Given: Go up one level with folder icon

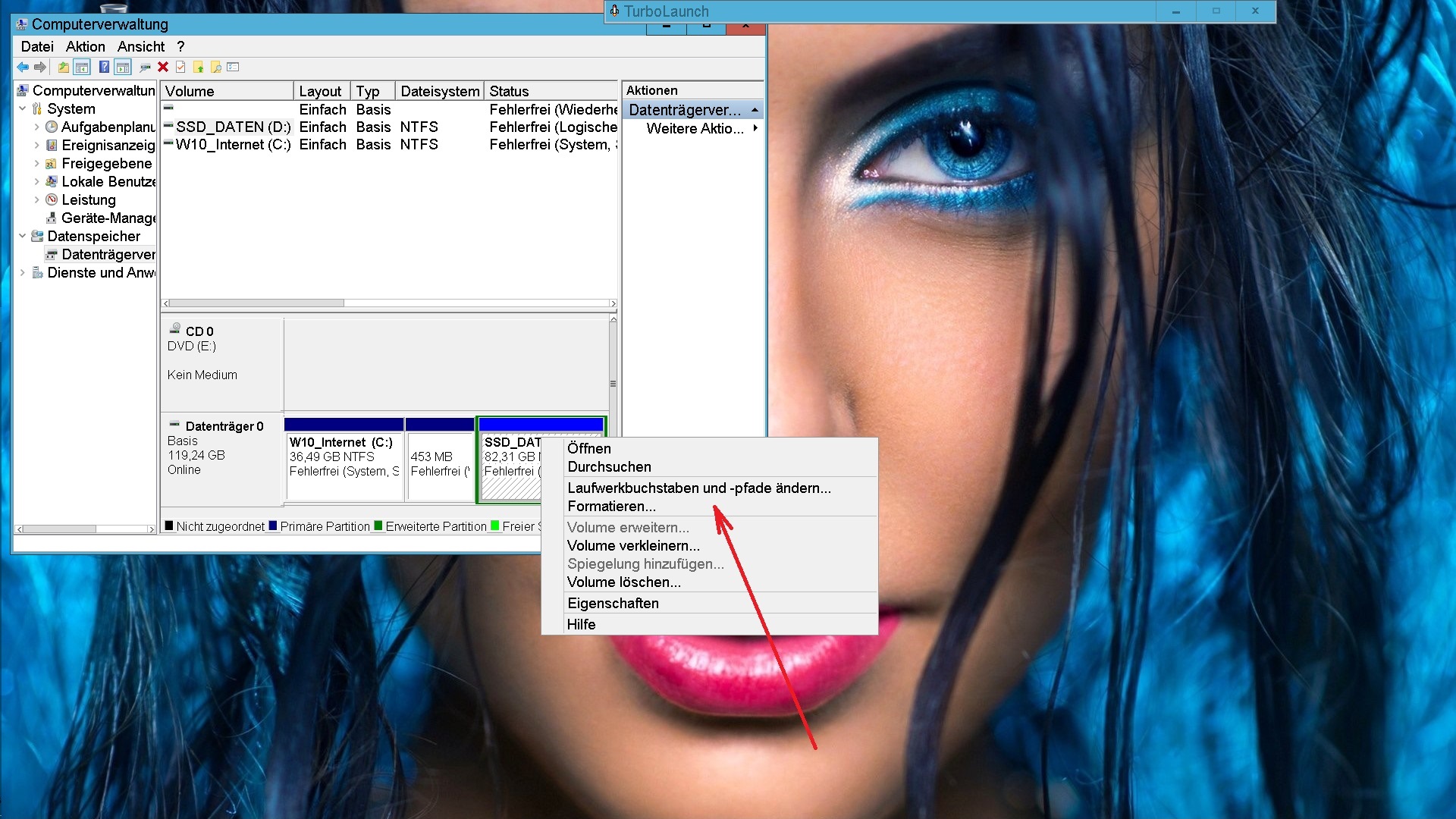Looking at the screenshot, I should point(64,67).
